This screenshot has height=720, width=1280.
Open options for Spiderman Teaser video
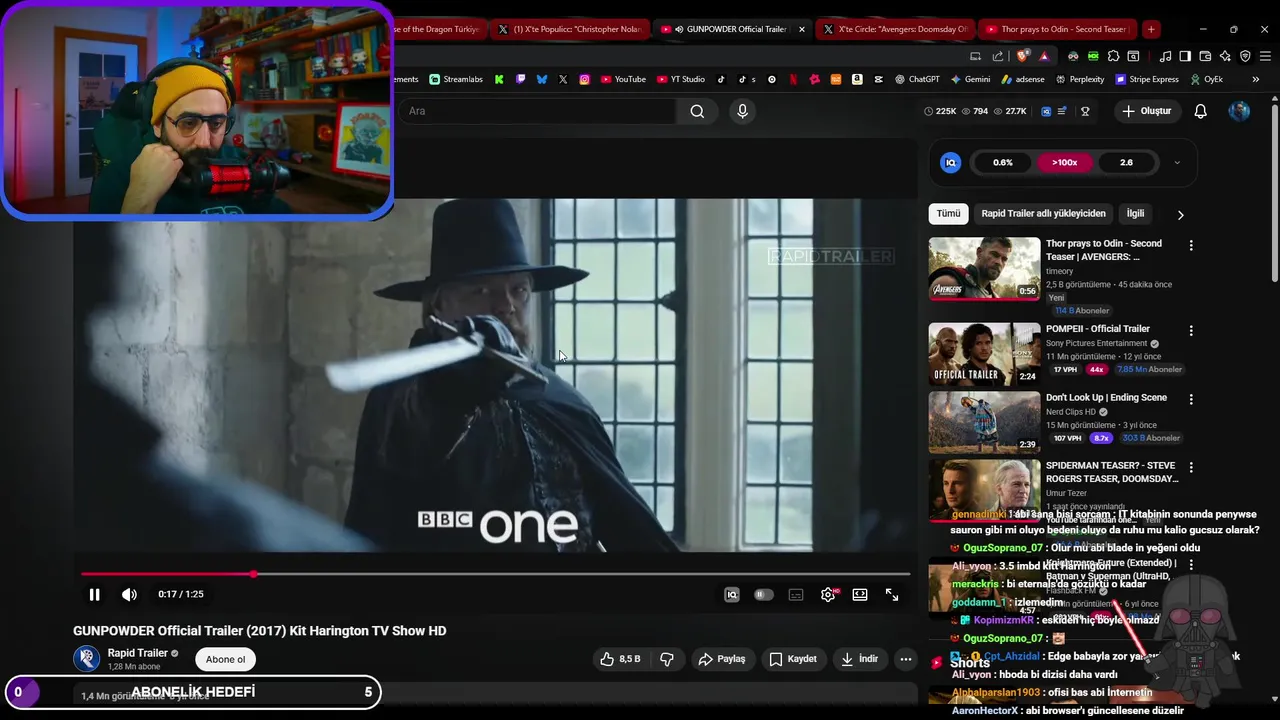click(x=1191, y=467)
